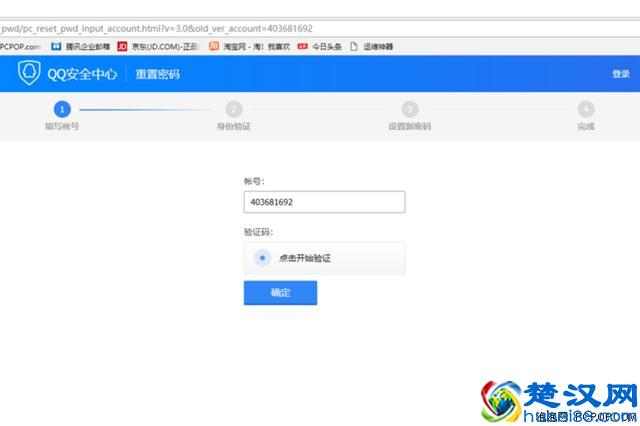
Task: Select step 3 设置新密码 circle
Action: coord(410,109)
